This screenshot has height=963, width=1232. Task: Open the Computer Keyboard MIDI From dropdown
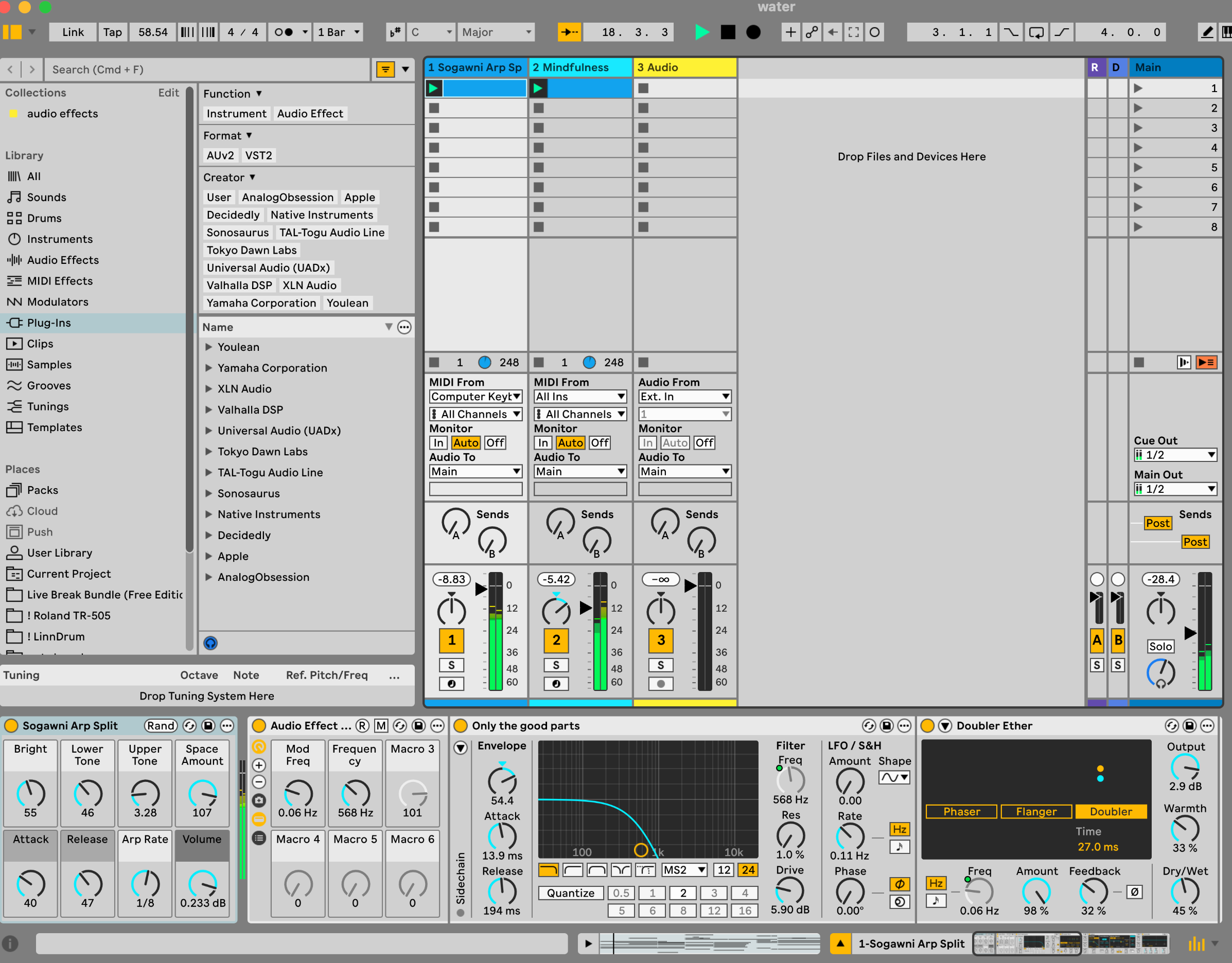[476, 397]
